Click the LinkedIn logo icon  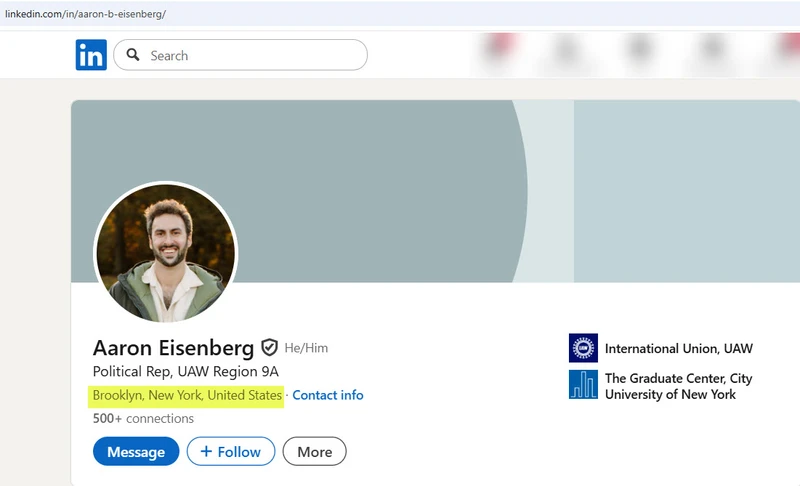point(91,55)
